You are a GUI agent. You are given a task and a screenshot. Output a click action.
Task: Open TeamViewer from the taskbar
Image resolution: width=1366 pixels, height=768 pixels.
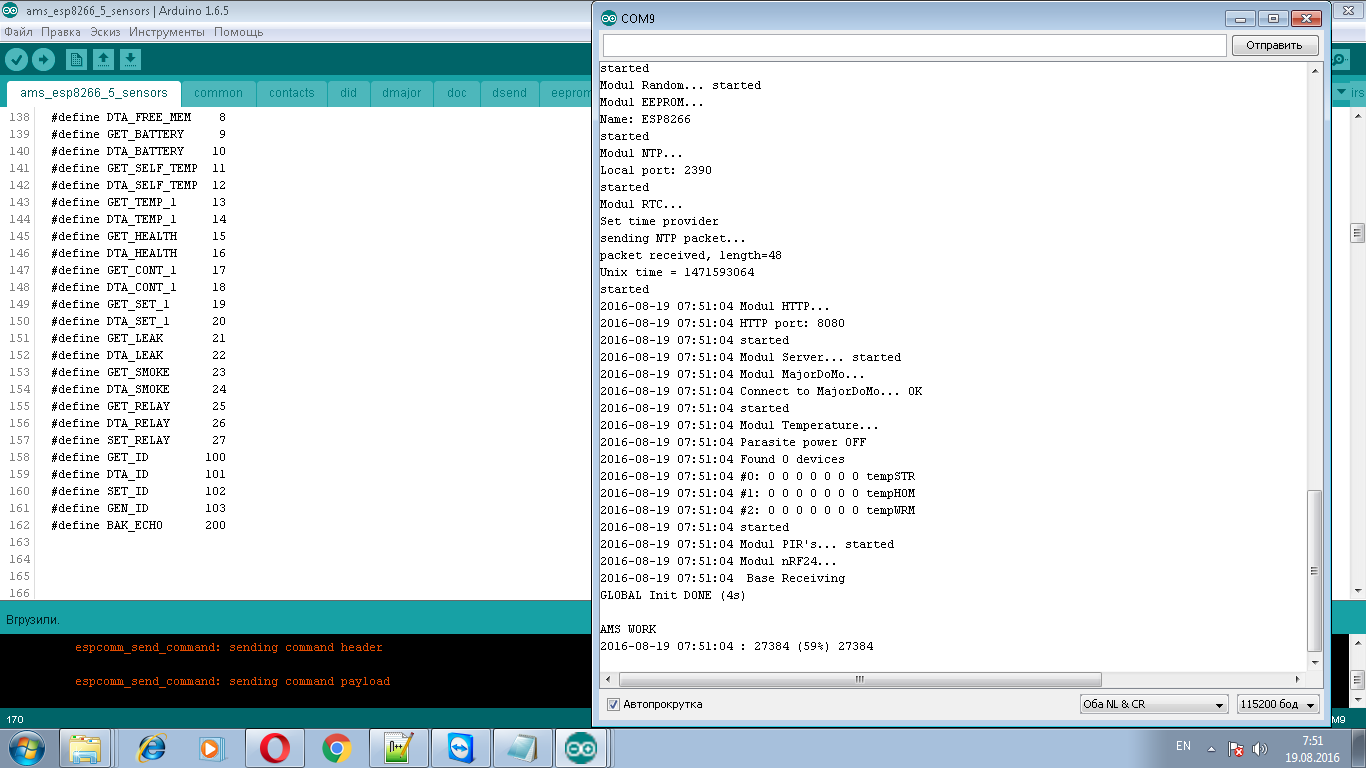pos(460,748)
